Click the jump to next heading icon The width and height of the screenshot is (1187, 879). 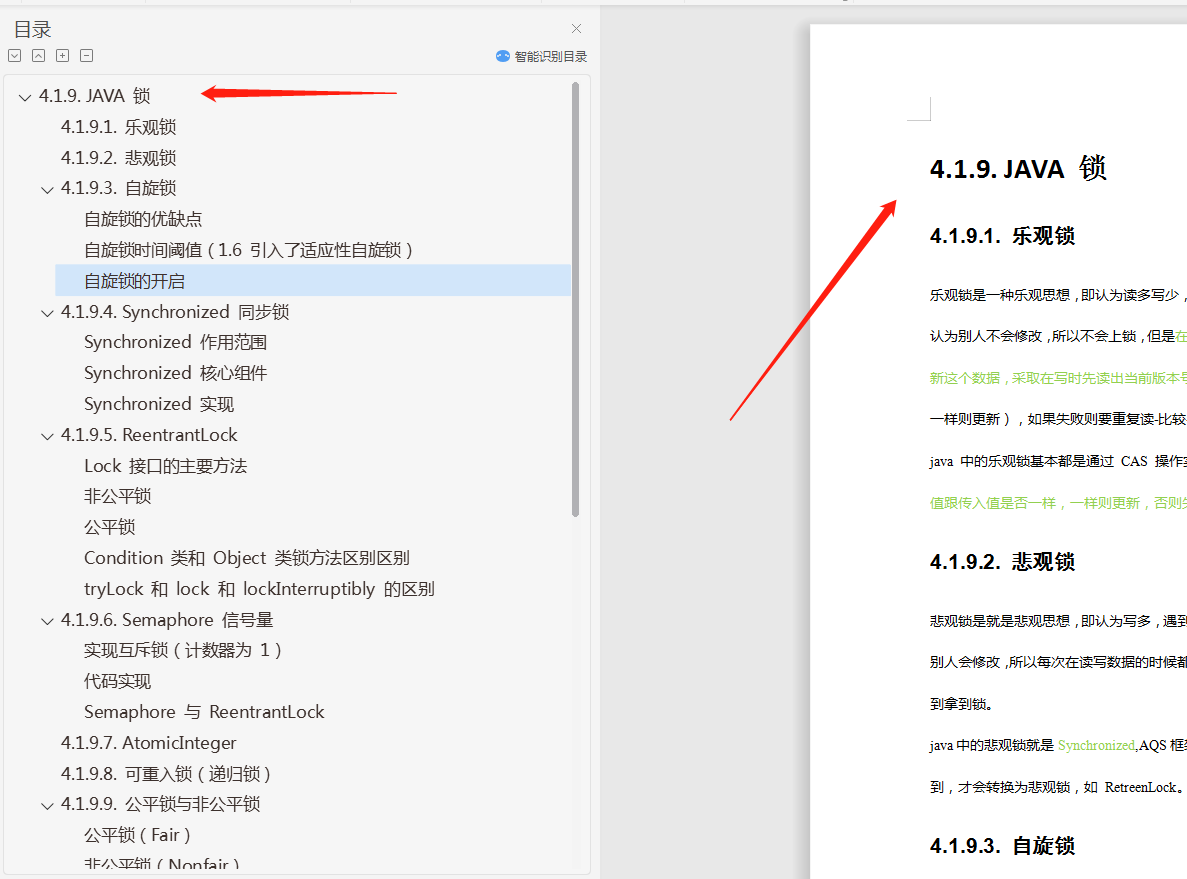tap(13, 55)
